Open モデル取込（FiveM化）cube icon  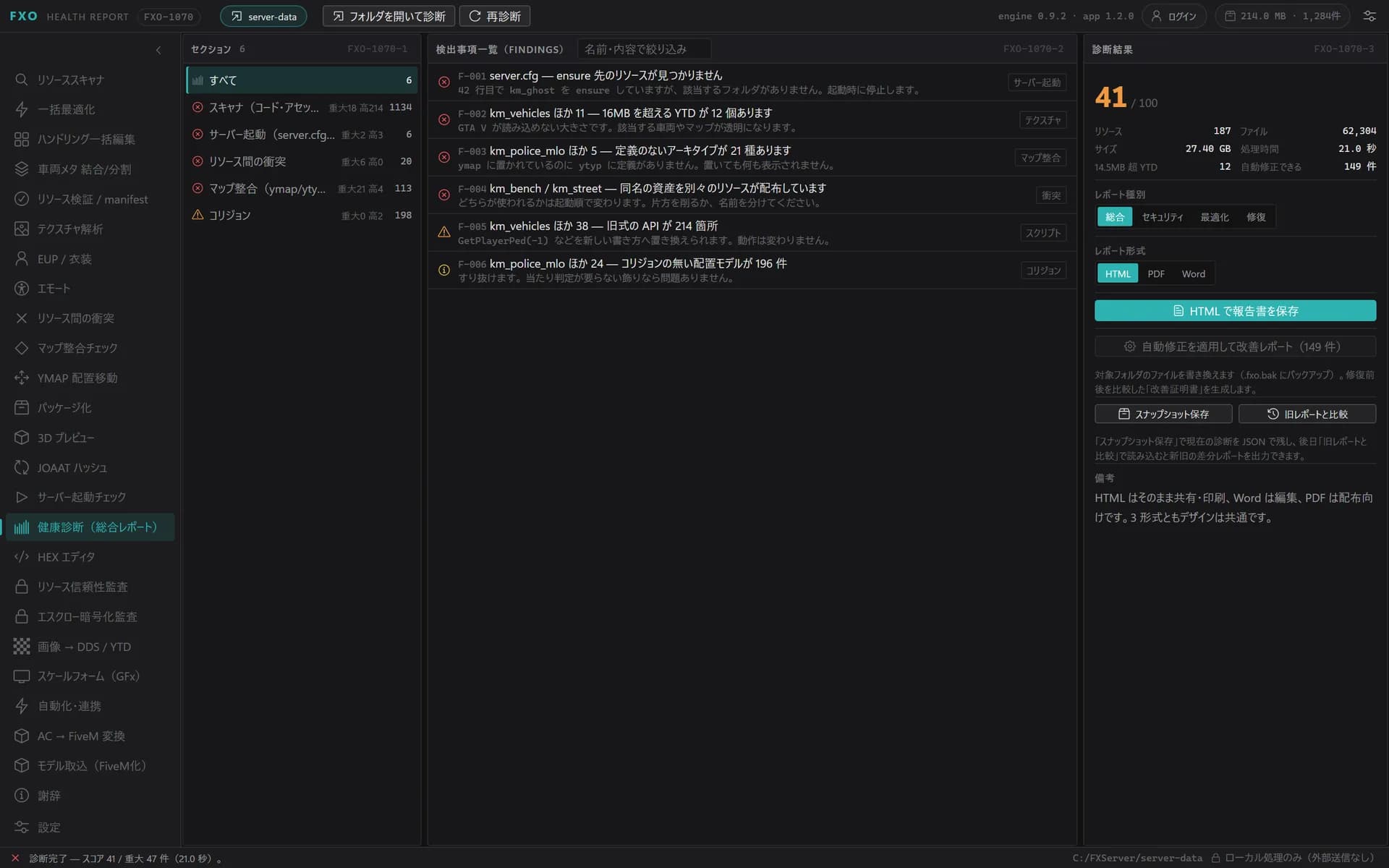(22, 765)
